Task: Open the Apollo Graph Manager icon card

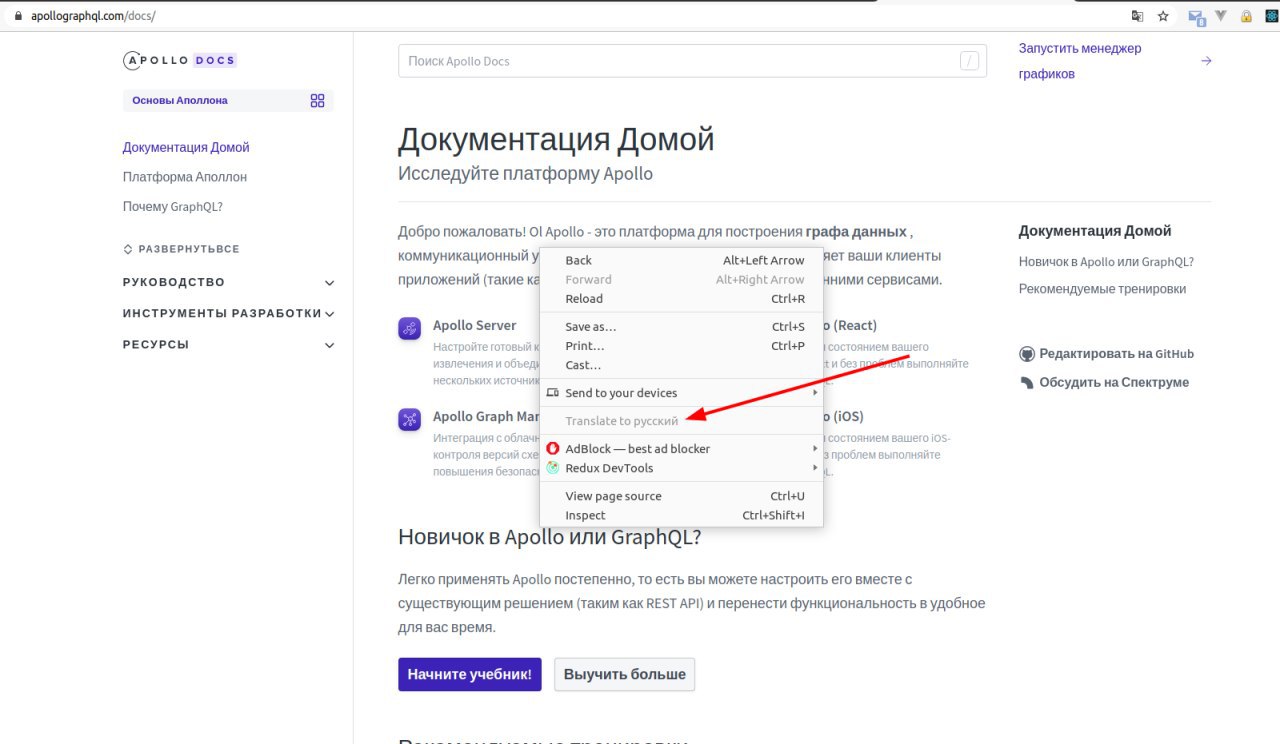Action: [409, 419]
